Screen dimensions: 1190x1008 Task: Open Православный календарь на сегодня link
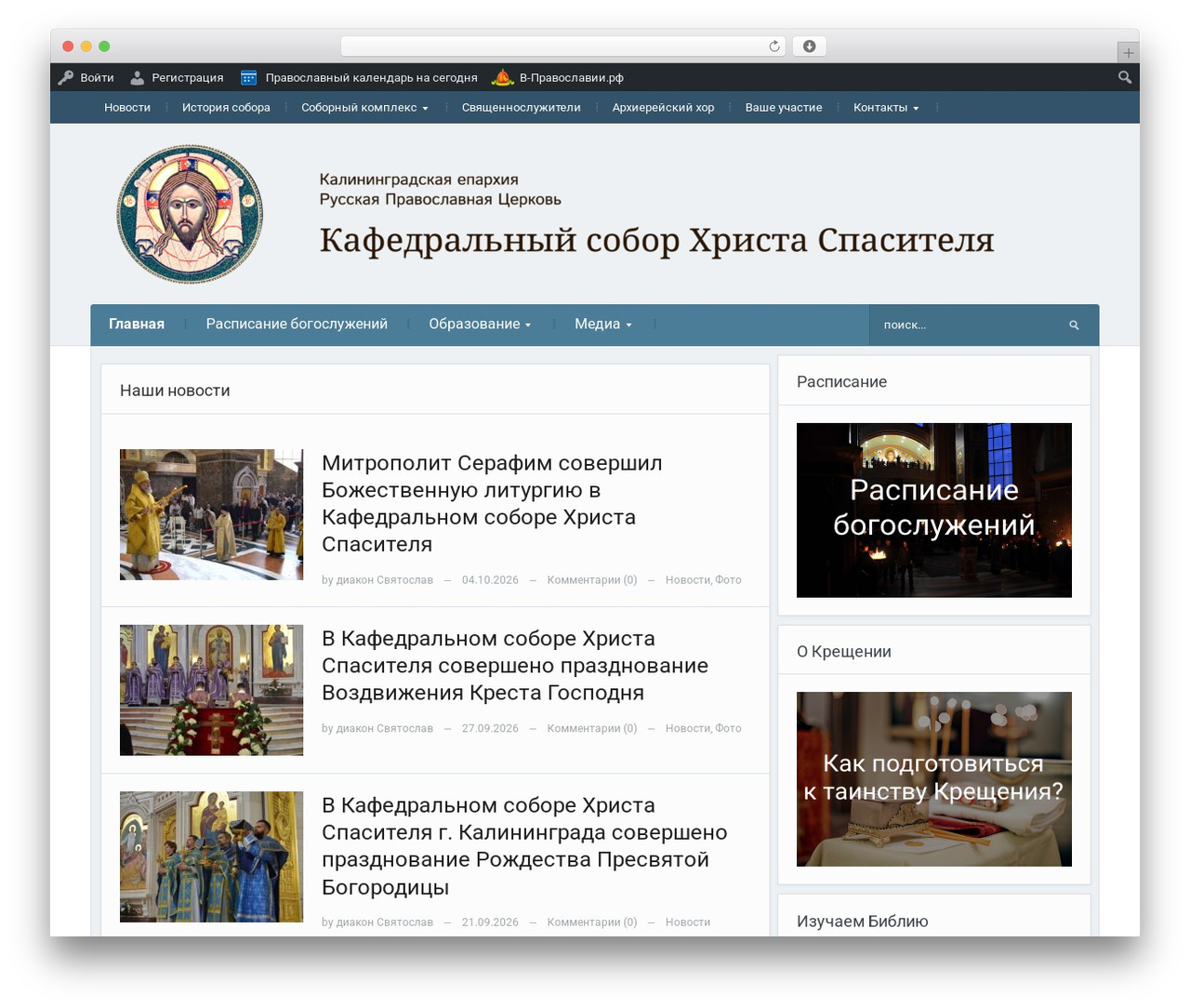pos(371,78)
